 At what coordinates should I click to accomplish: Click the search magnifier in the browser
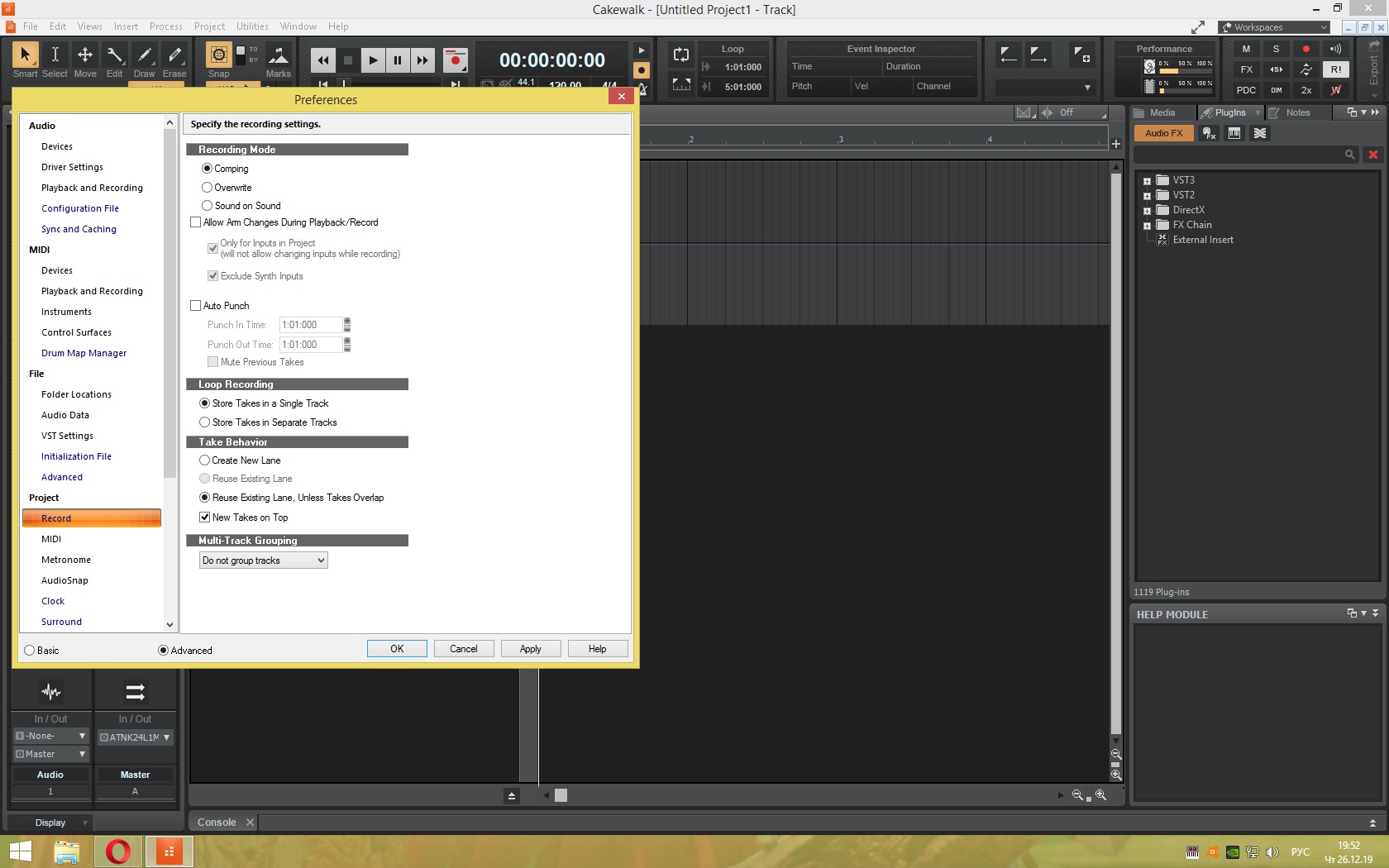(1350, 155)
